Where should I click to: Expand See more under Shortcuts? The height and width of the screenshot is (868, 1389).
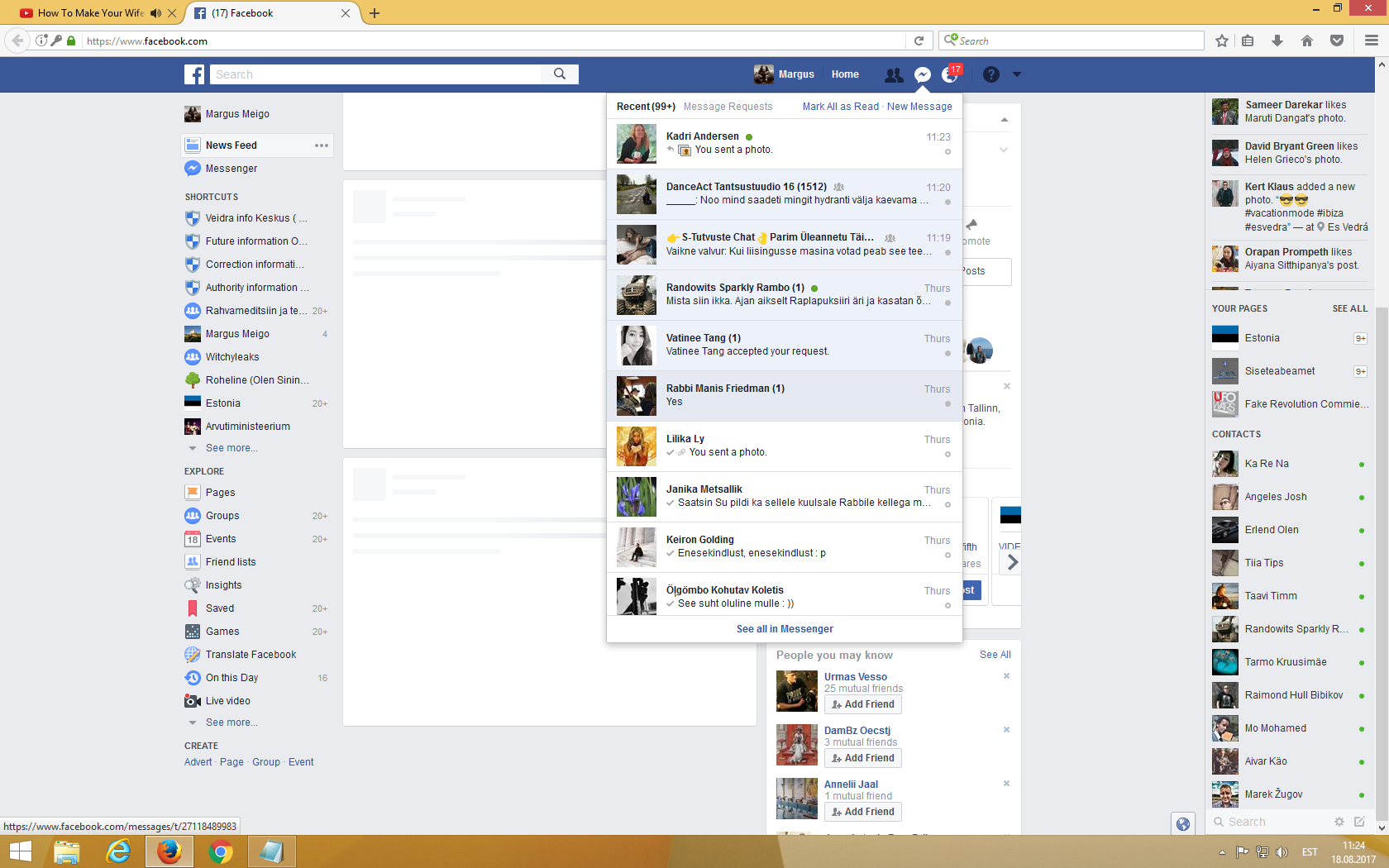(x=231, y=448)
